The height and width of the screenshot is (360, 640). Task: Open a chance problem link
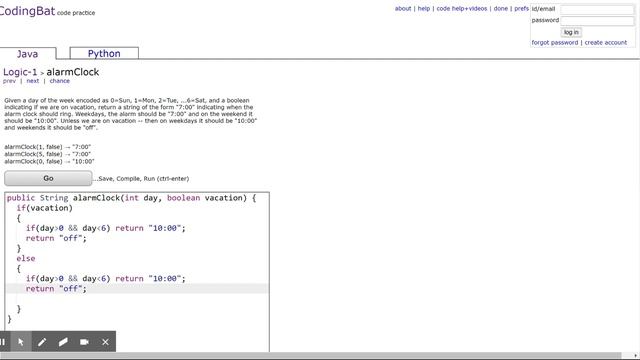pos(60,81)
